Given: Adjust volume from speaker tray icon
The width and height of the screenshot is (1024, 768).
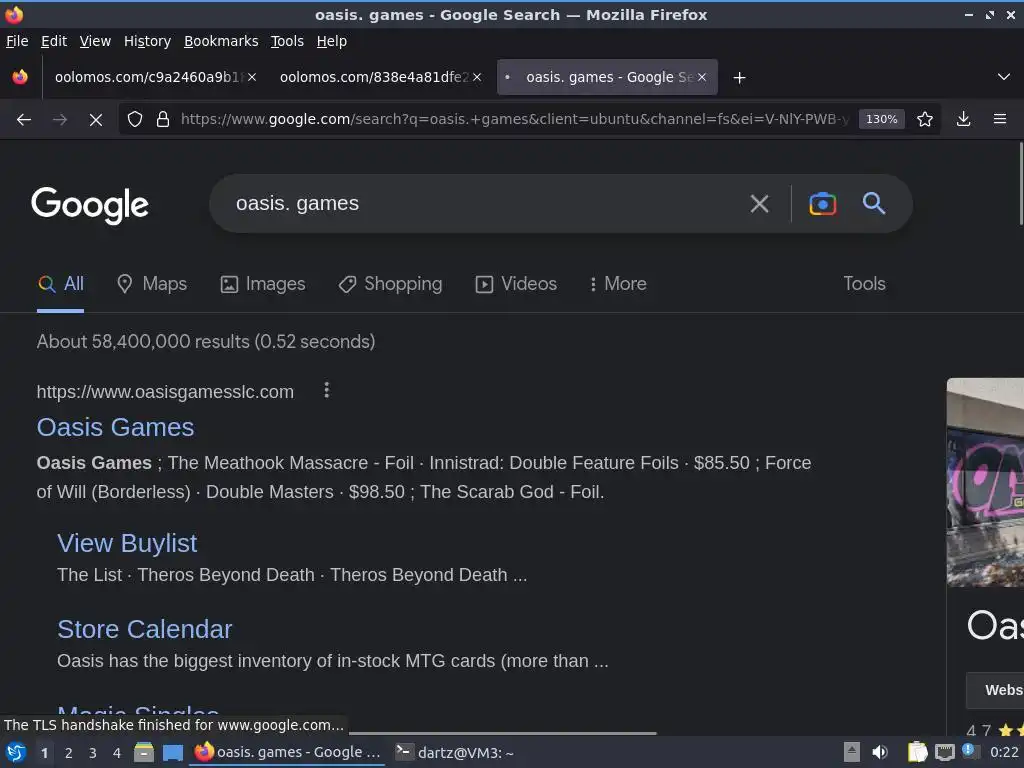Looking at the screenshot, I should point(880,752).
